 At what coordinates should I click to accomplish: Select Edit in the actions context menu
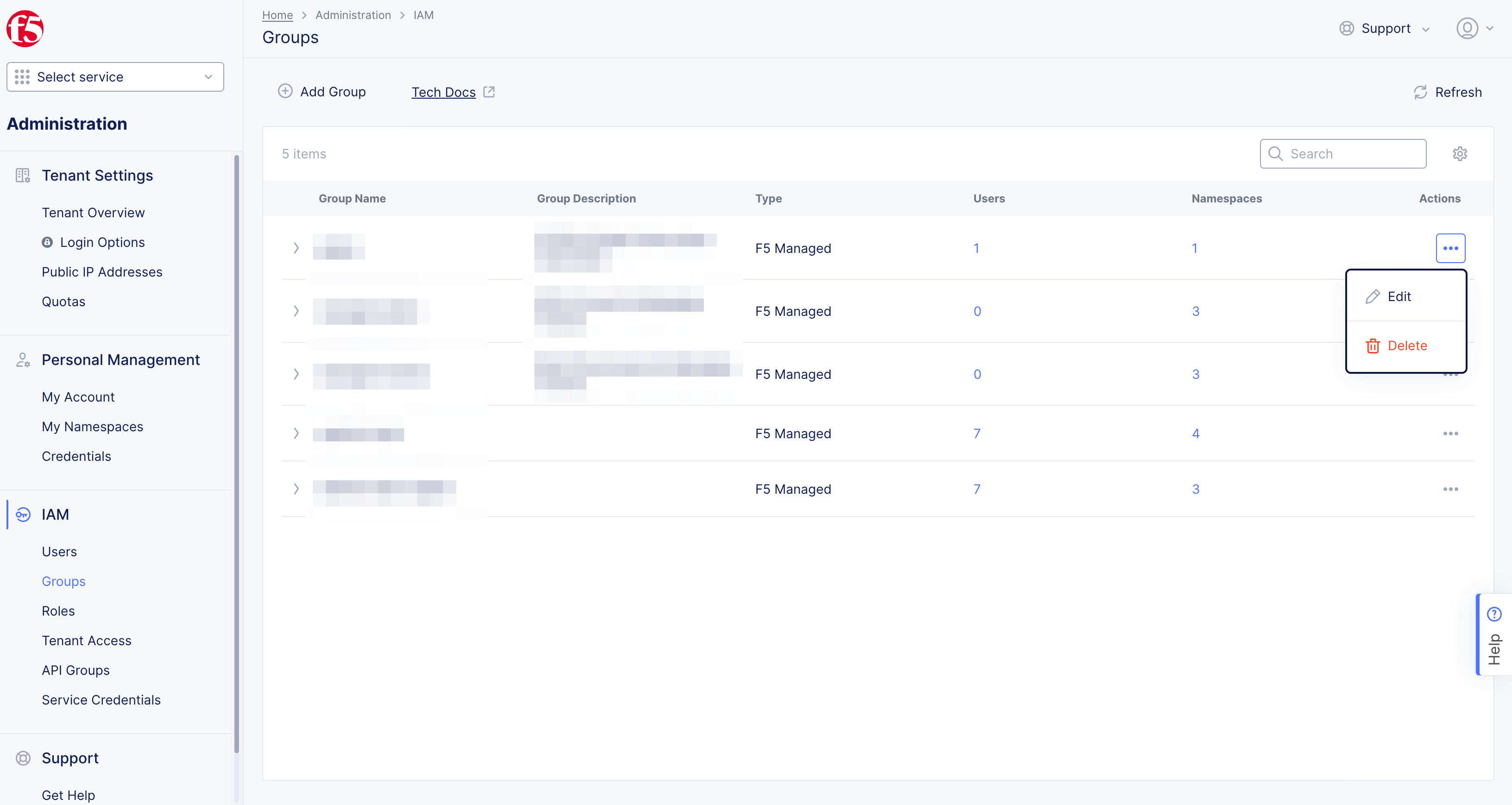(1399, 296)
